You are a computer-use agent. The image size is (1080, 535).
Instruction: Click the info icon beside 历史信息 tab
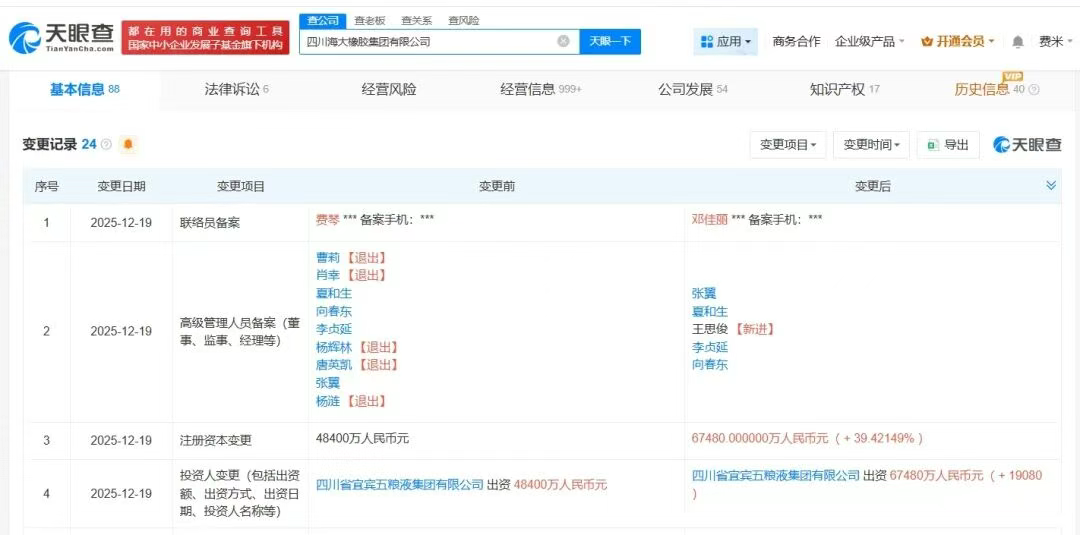tap(1034, 90)
